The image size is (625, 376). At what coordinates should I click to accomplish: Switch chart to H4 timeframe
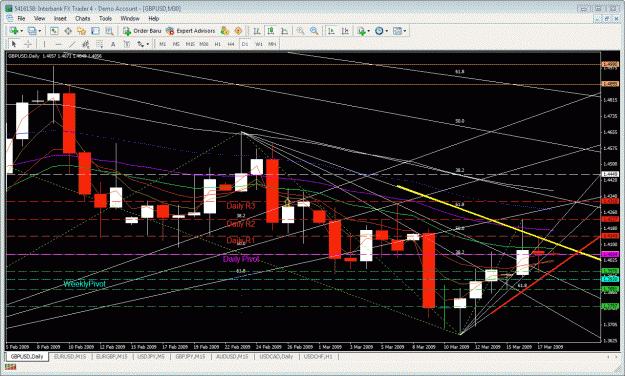231,44
